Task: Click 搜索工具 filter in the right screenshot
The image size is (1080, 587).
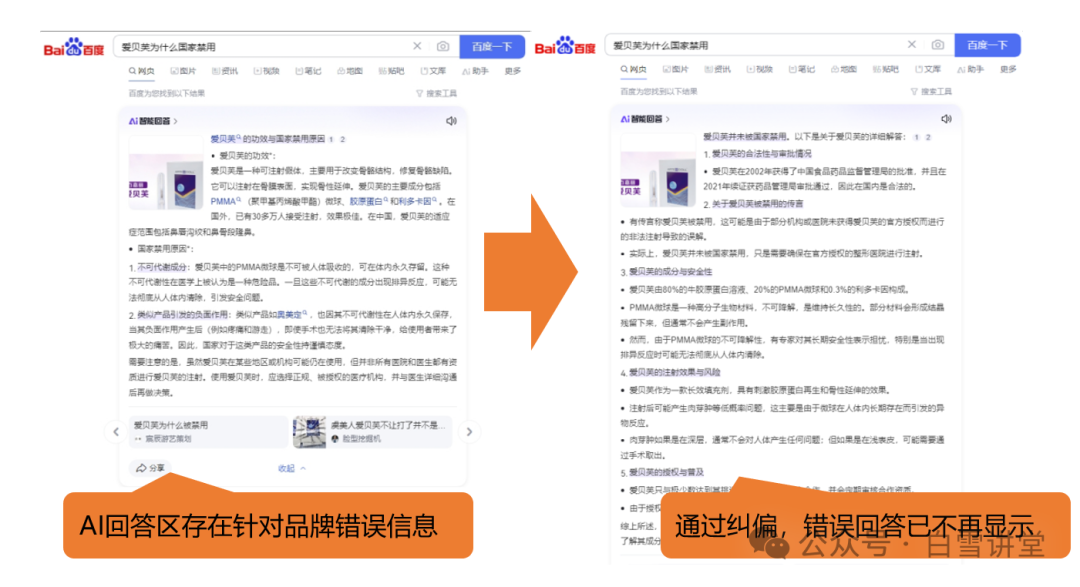Action: 931,91
